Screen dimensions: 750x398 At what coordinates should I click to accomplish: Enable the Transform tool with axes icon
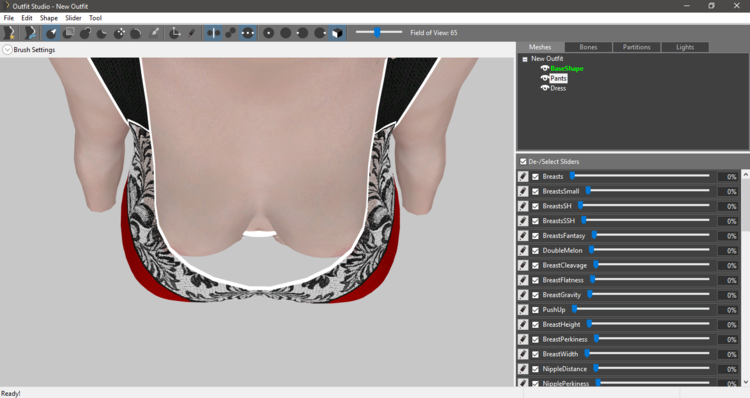[x=175, y=33]
